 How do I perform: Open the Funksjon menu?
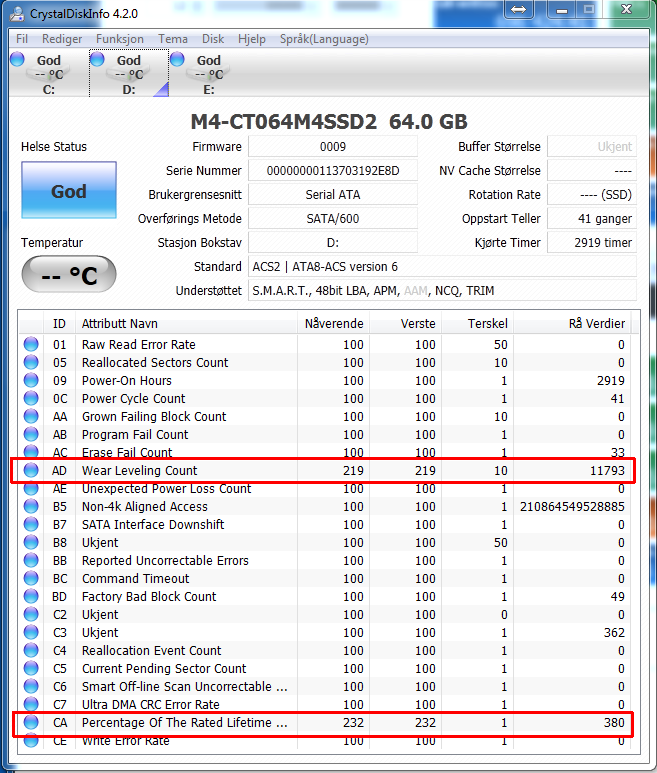[120, 39]
